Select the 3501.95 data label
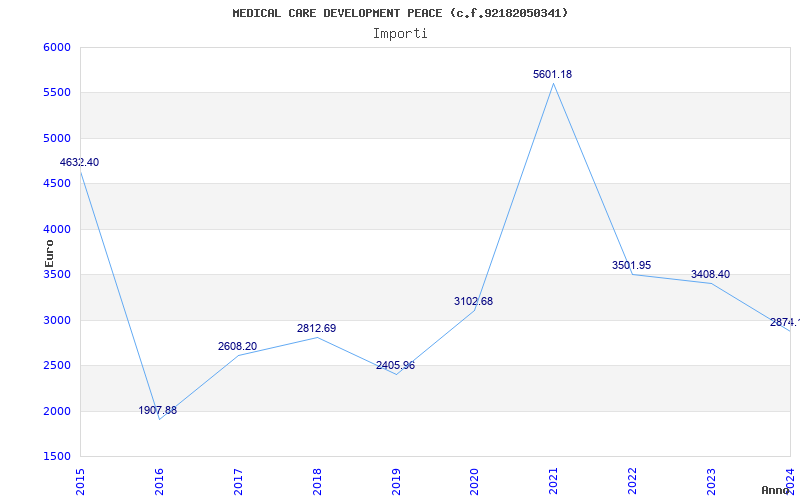The image size is (800, 500). (631, 265)
